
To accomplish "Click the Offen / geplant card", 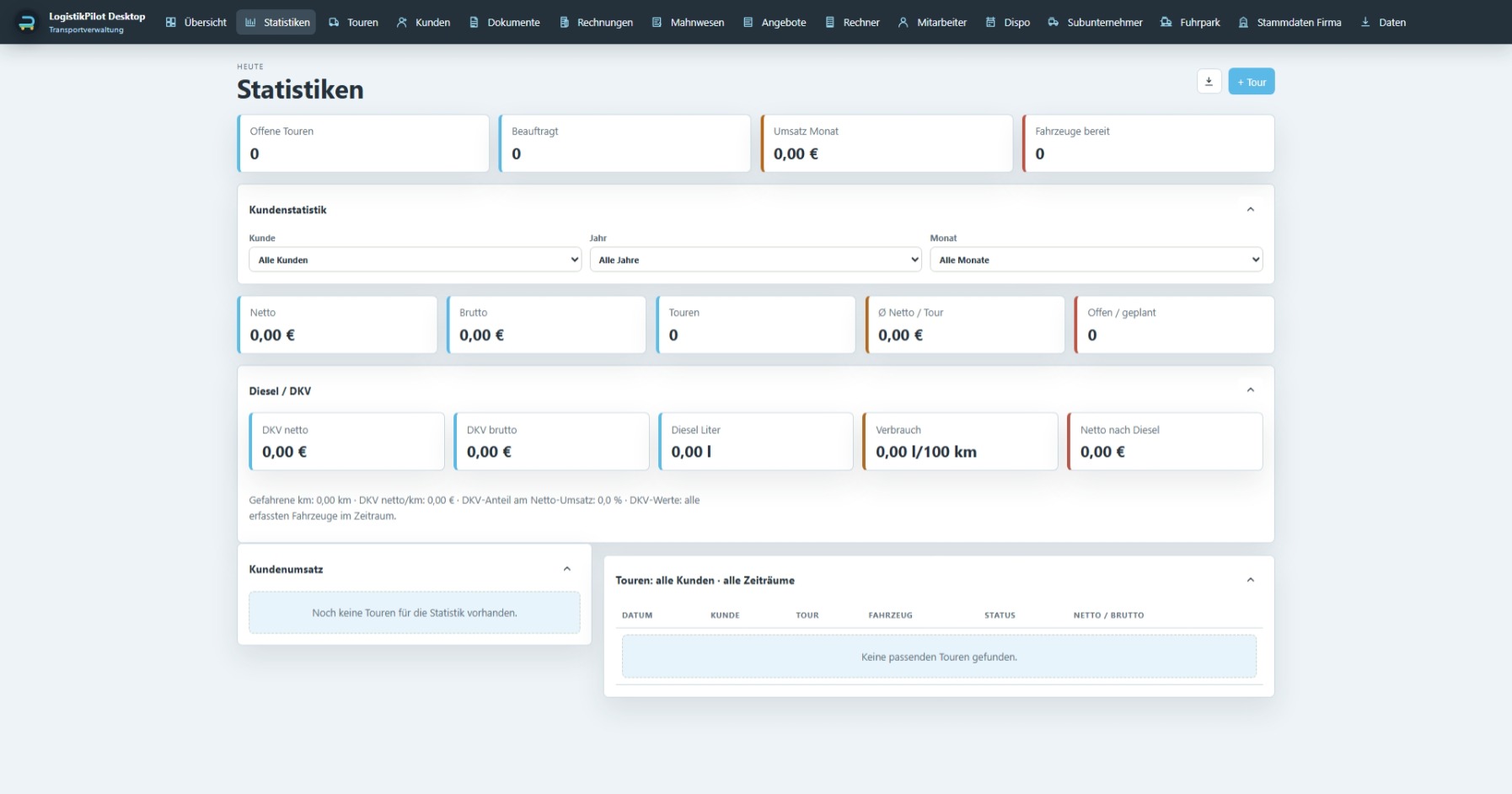I will pos(1174,325).
